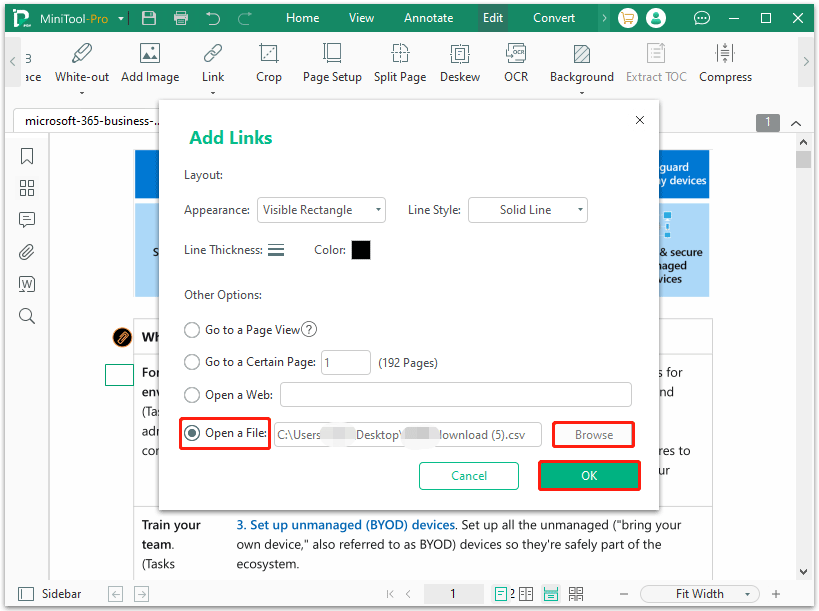This screenshot has height=611, width=819.
Task: Select the Open a Web option
Action: click(x=192, y=395)
